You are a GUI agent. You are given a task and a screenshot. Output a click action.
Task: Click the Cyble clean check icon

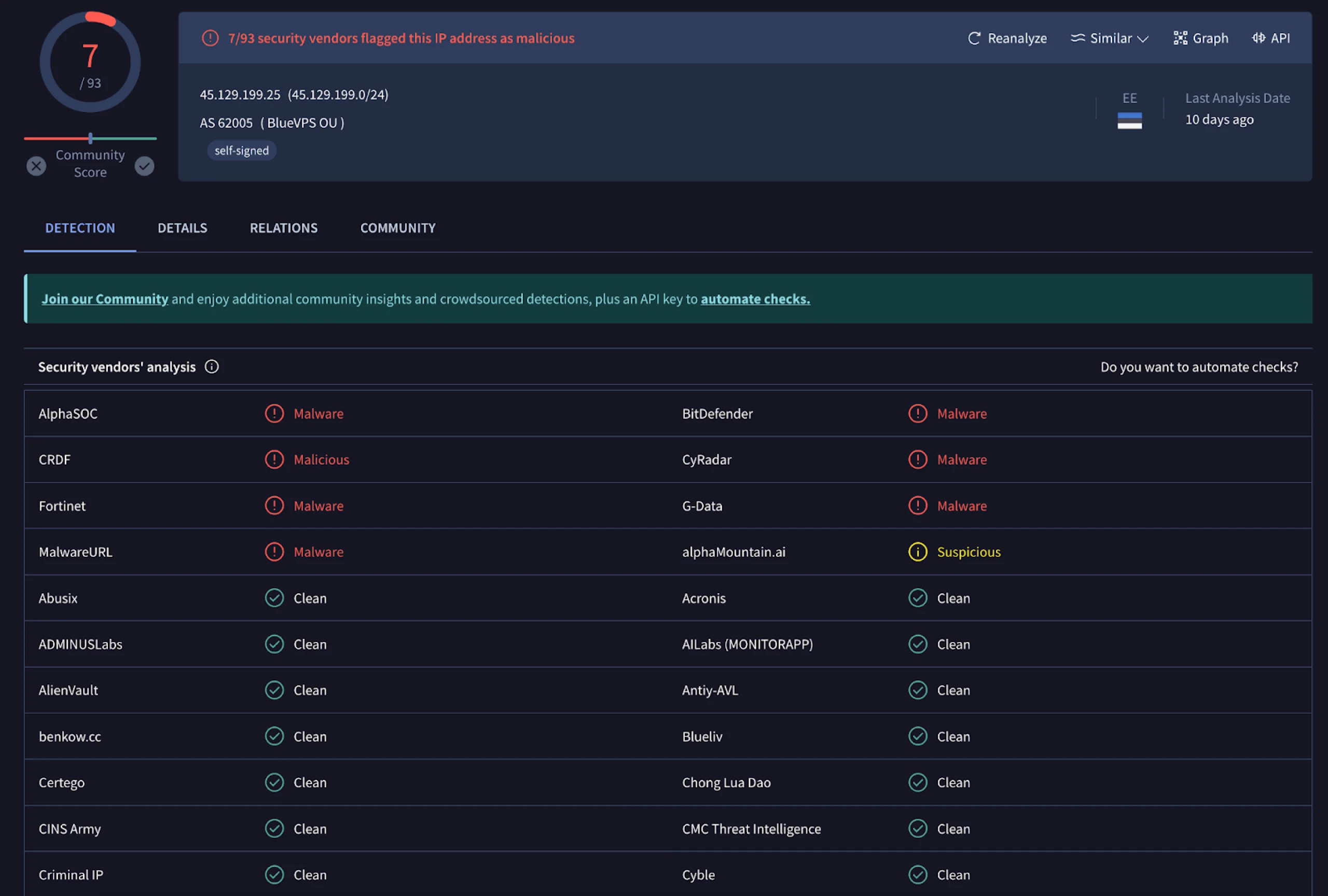(918, 875)
